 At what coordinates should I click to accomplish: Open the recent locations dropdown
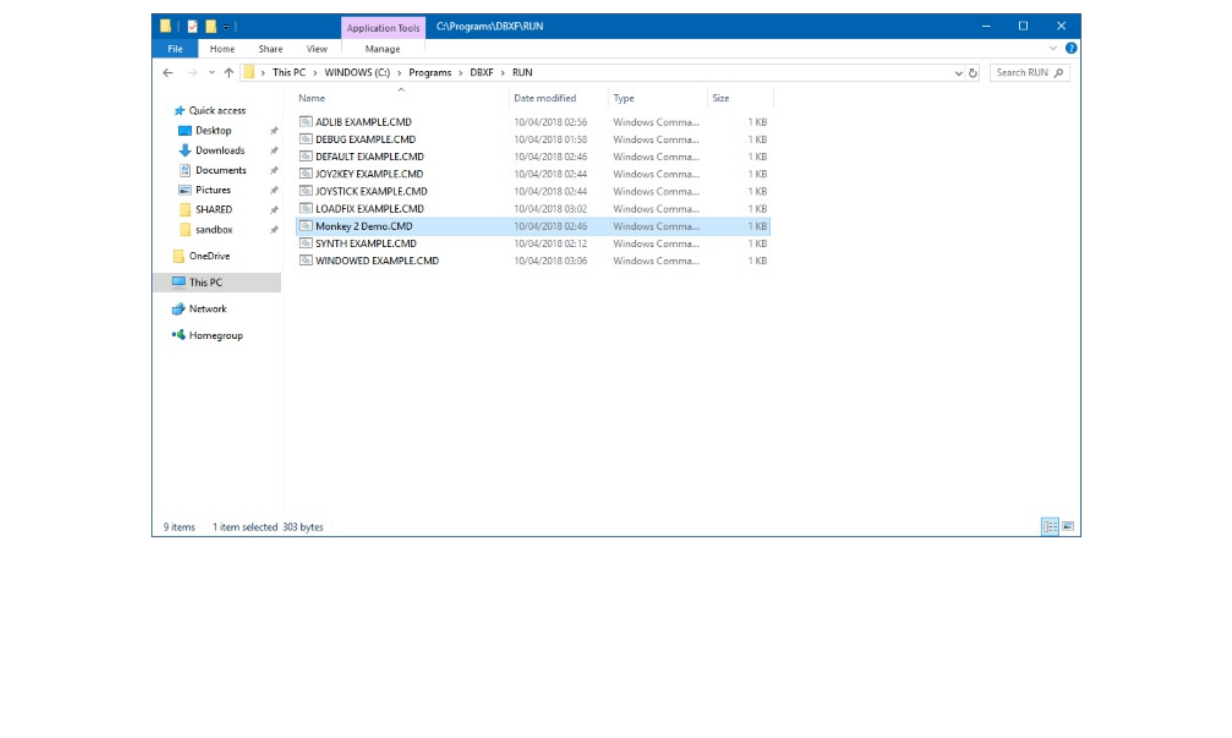(x=211, y=73)
